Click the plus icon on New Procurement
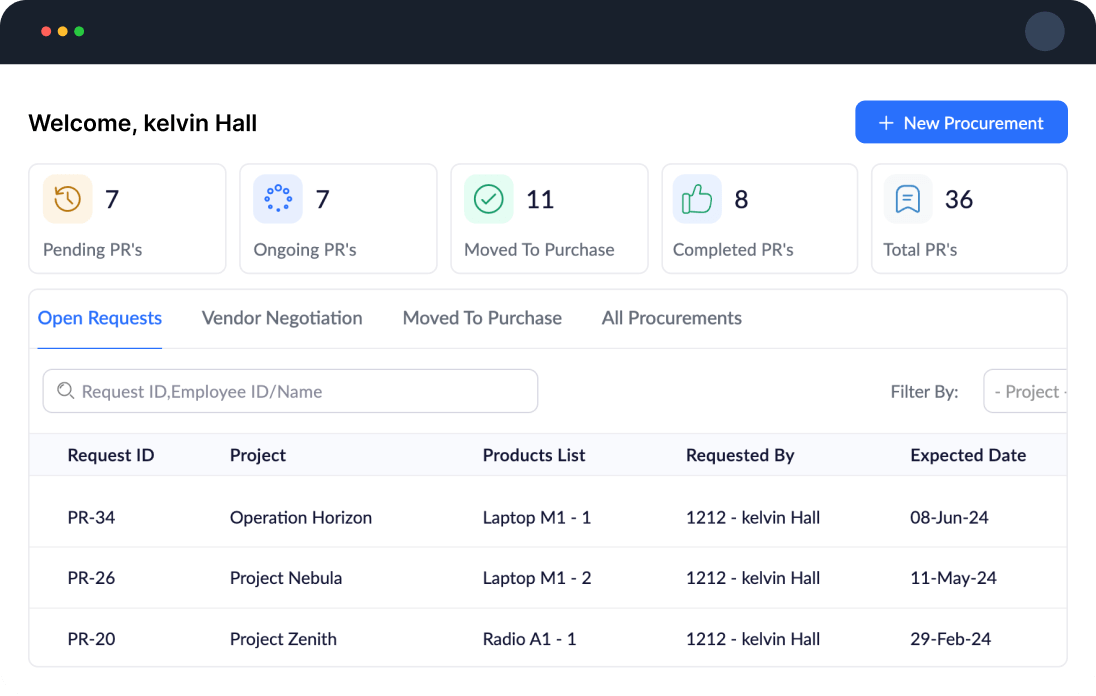This screenshot has height=696, width=1096. pos(884,122)
